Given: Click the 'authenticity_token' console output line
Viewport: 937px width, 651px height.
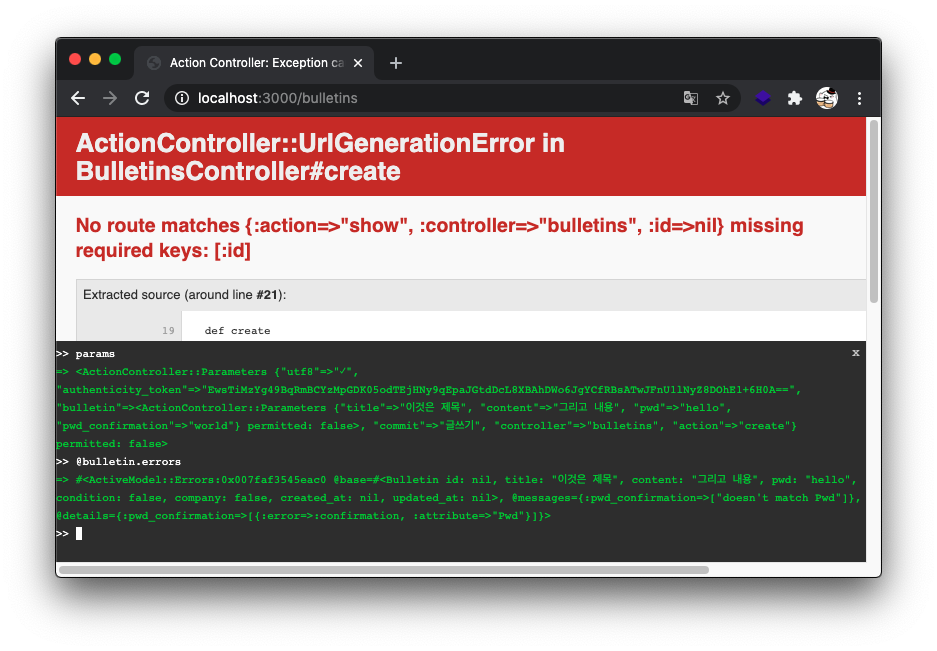Looking at the screenshot, I should pos(428,390).
